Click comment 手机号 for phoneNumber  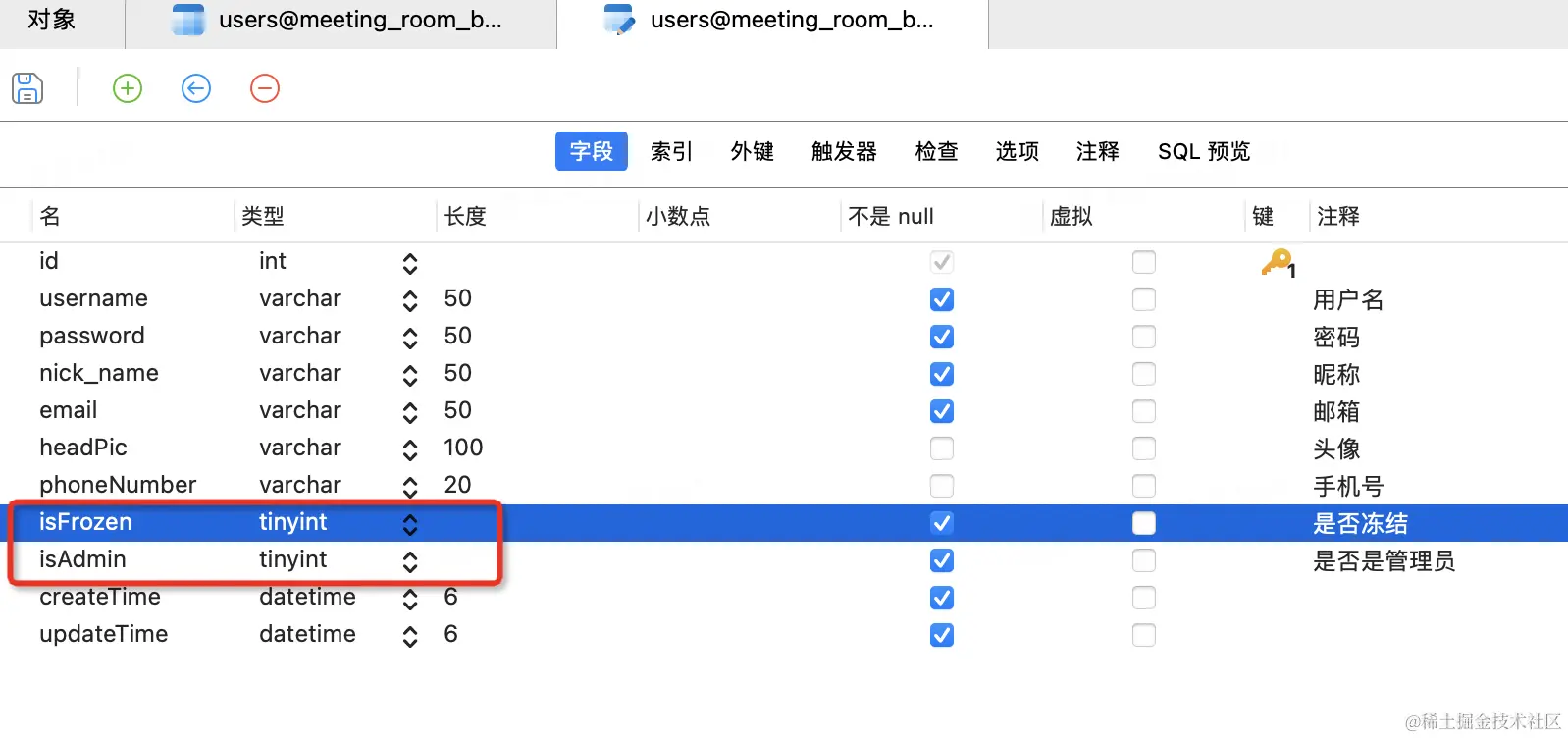click(x=1348, y=486)
